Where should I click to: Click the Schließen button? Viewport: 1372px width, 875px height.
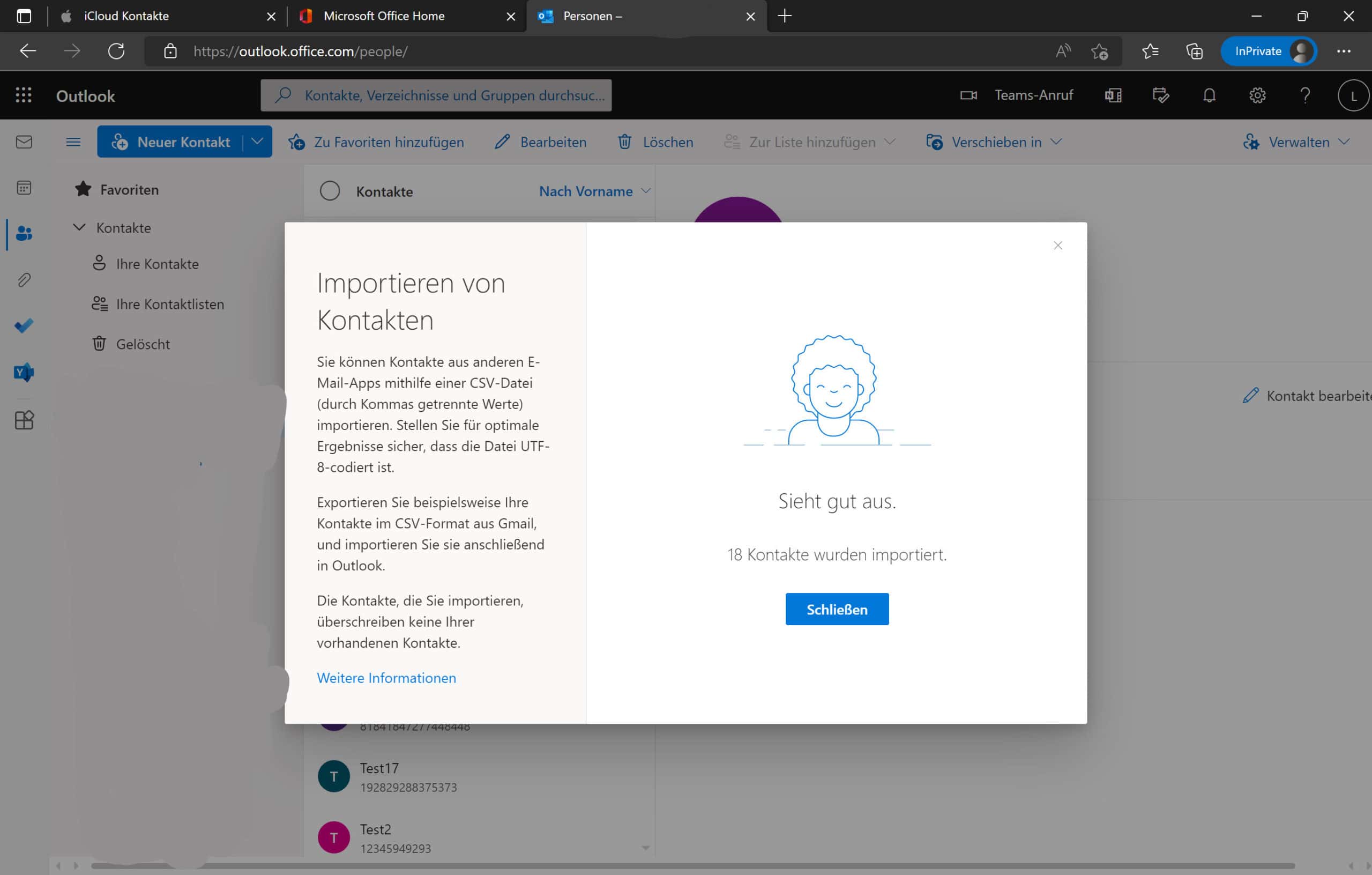837,609
